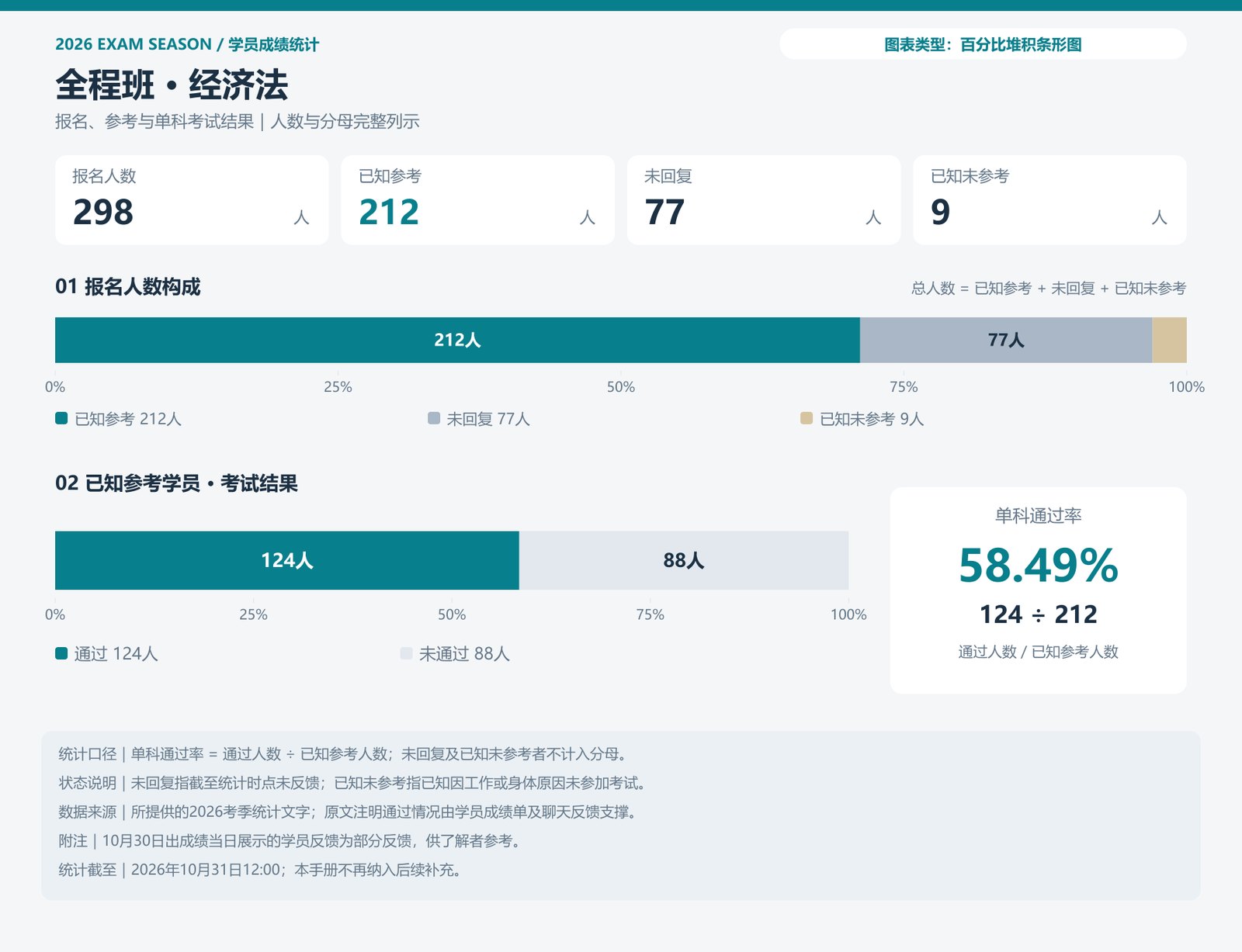Select the title 全程班・经济法

pos(172,85)
